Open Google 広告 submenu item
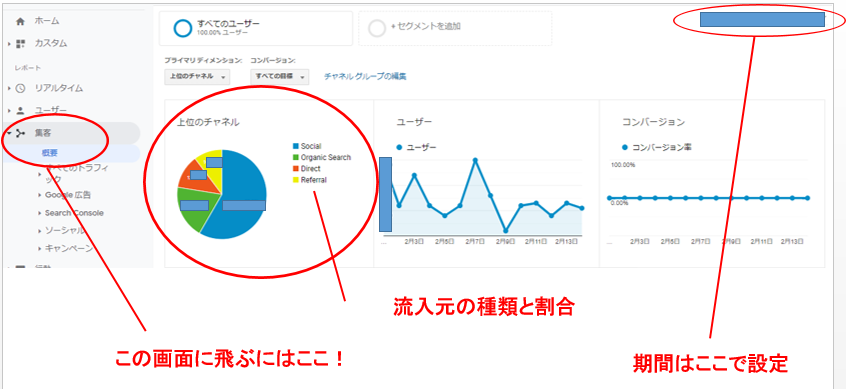Screen dimensions: 846x389 pos(68,195)
